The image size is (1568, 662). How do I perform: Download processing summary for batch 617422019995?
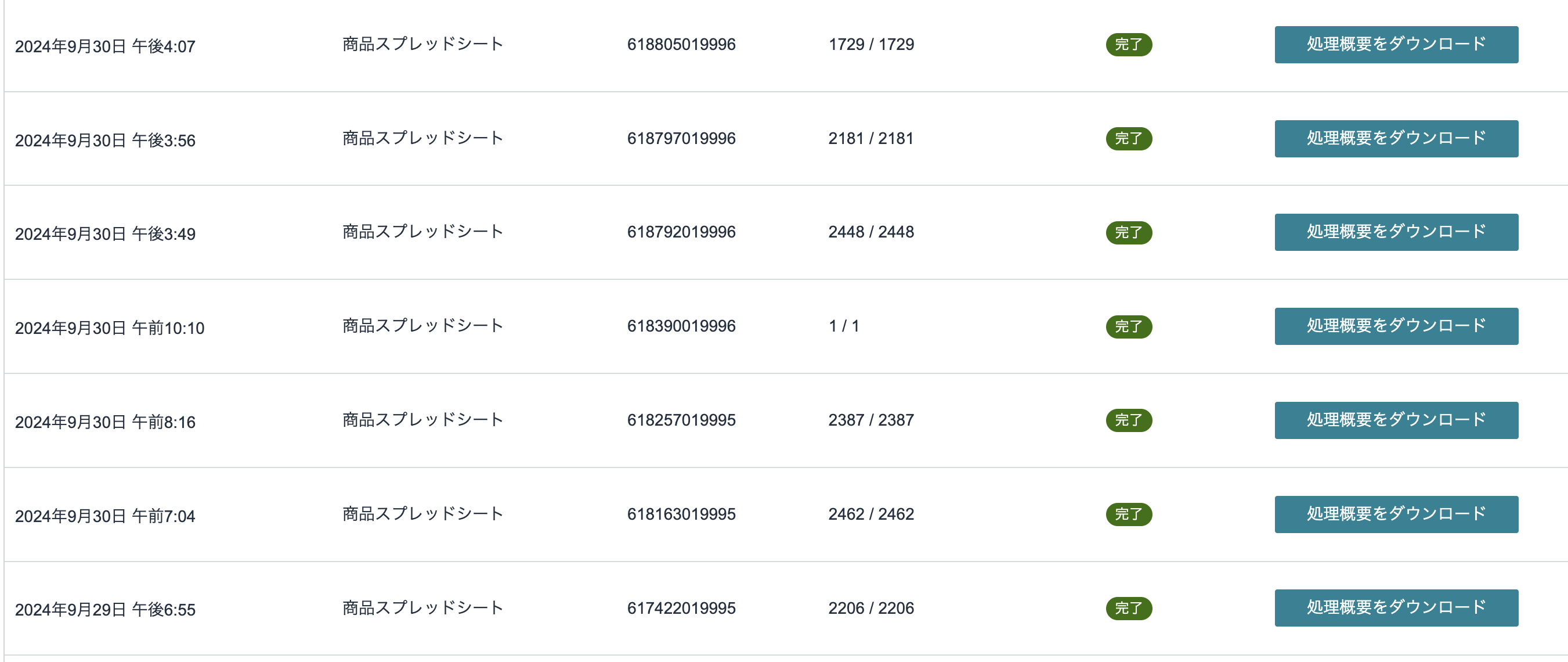[1396, 608]
